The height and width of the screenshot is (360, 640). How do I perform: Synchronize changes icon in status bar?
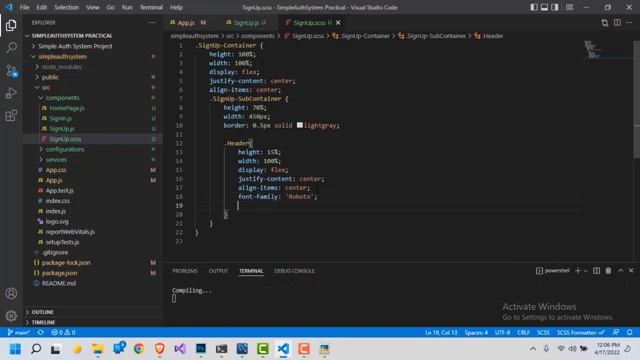pyautogui.click(x=40, y=332)
